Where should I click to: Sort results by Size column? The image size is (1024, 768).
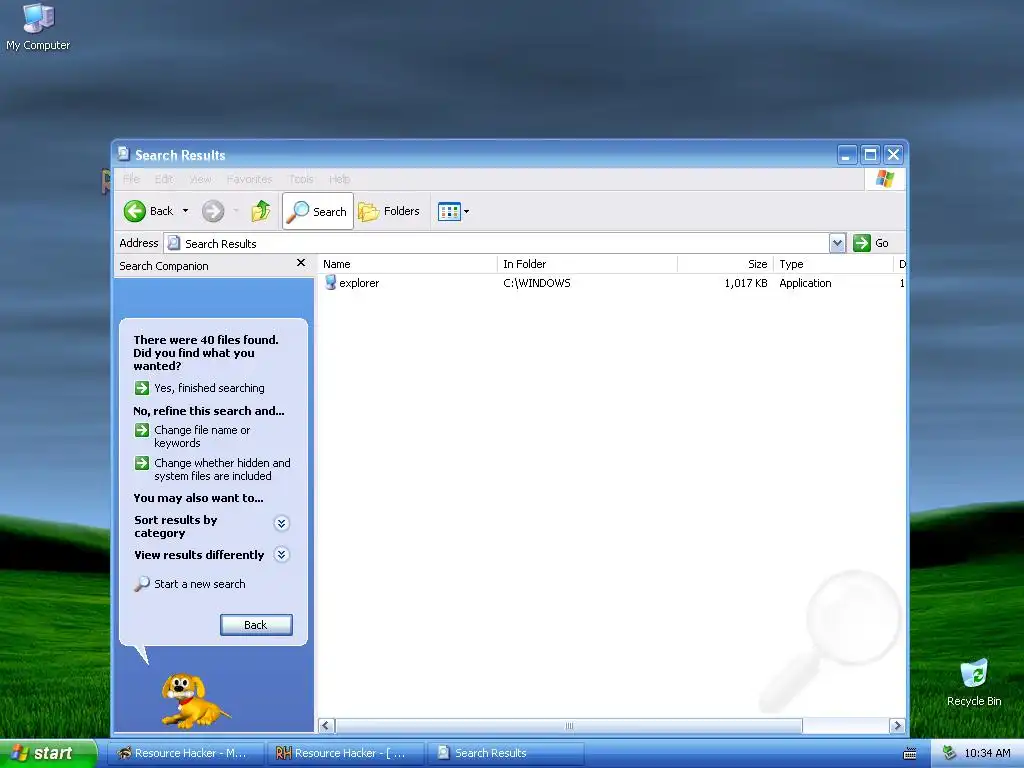click(726, 264)
